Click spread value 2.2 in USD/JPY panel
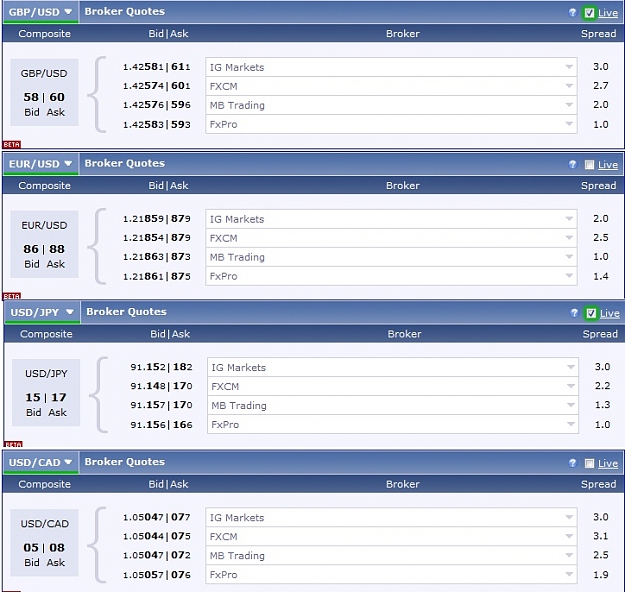 point(602,386)
